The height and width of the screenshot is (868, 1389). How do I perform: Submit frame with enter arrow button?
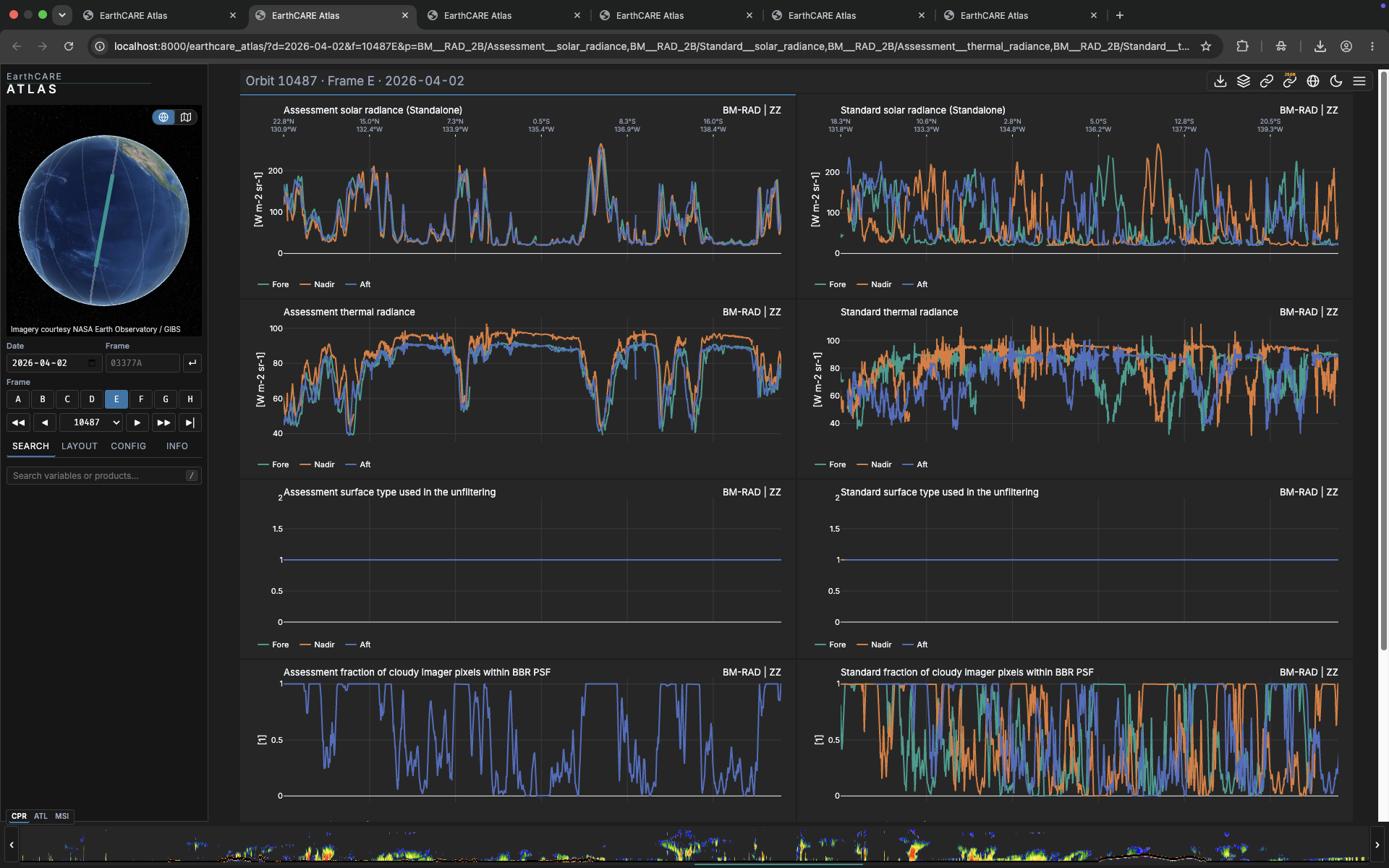(192, 363)
